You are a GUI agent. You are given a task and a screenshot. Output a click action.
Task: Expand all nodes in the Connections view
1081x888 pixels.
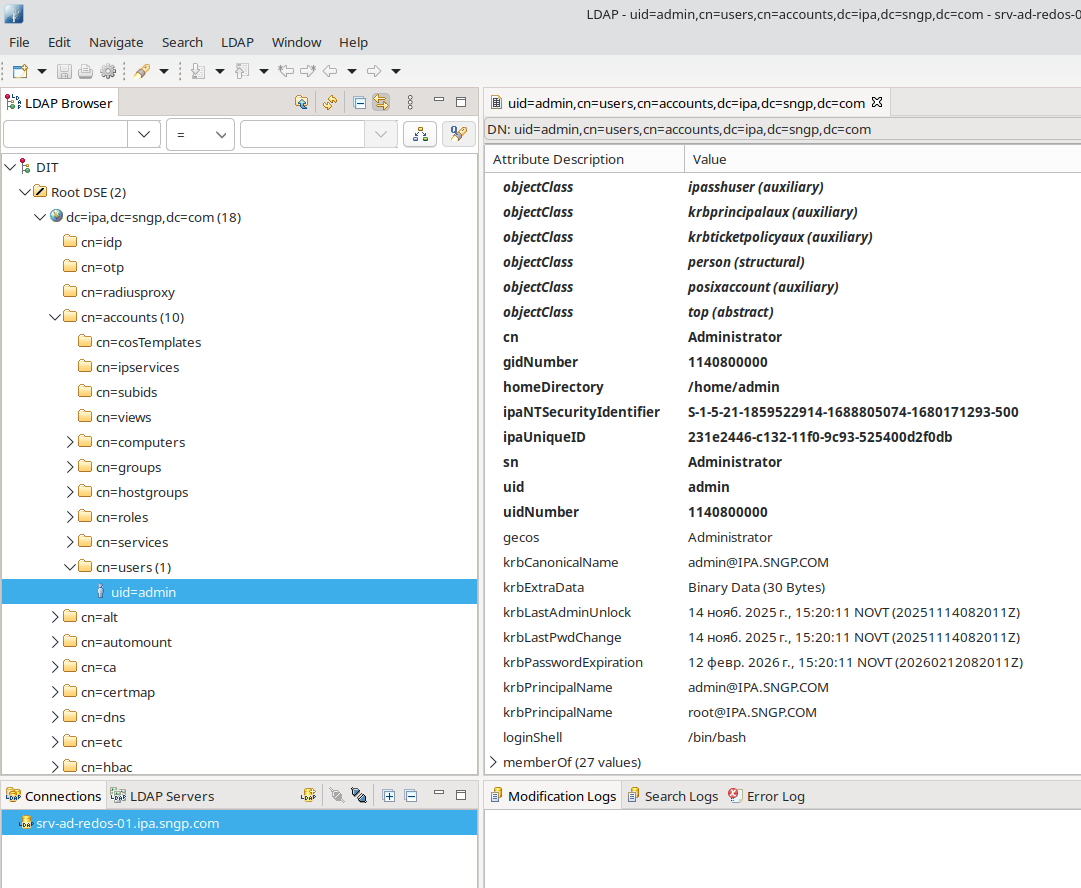tap(389, 795)
